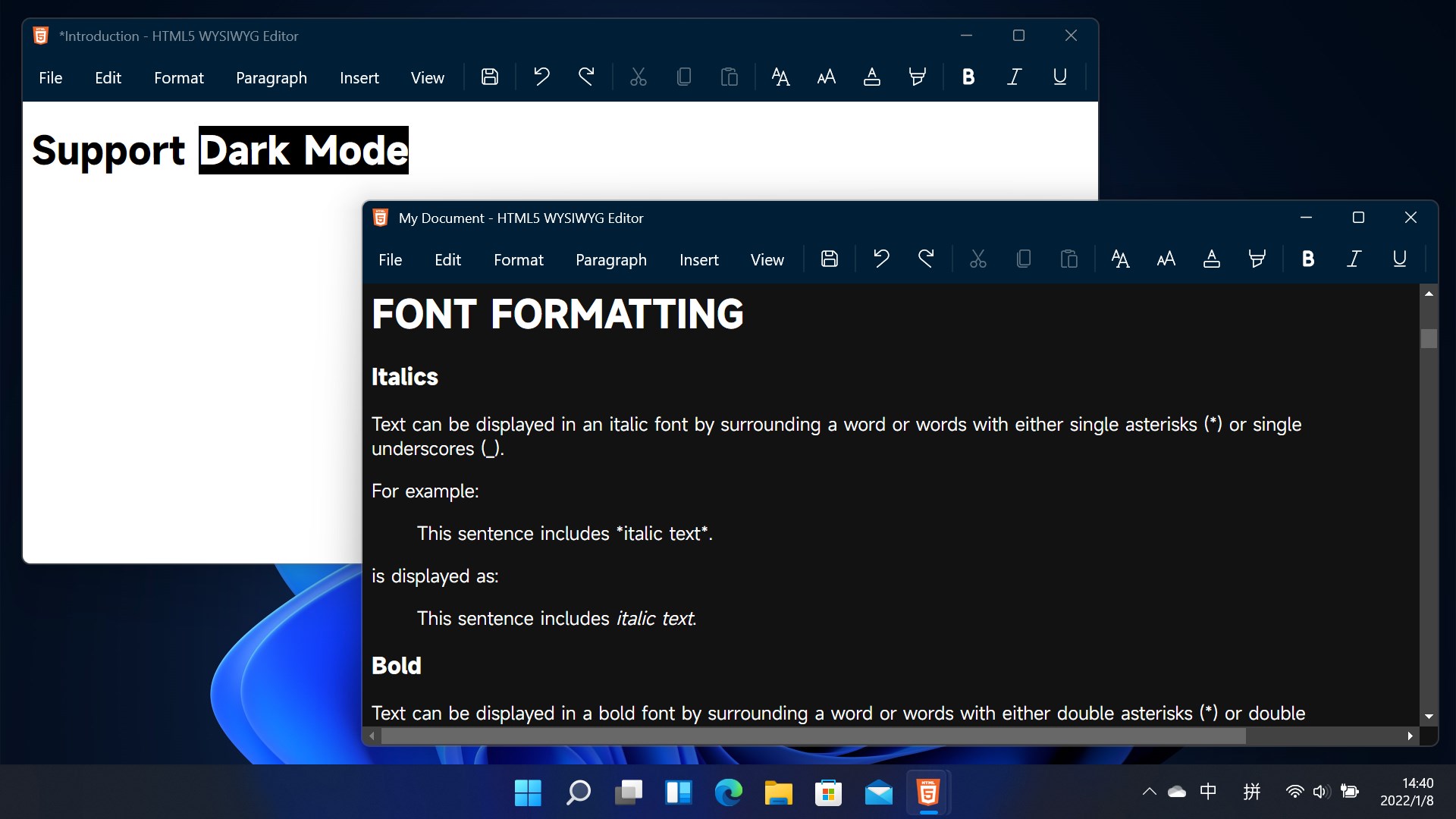1456x819 pixels.
Task: Click decrease font size icon in Introduction toolbar
Action: click(x=827, y=77)
